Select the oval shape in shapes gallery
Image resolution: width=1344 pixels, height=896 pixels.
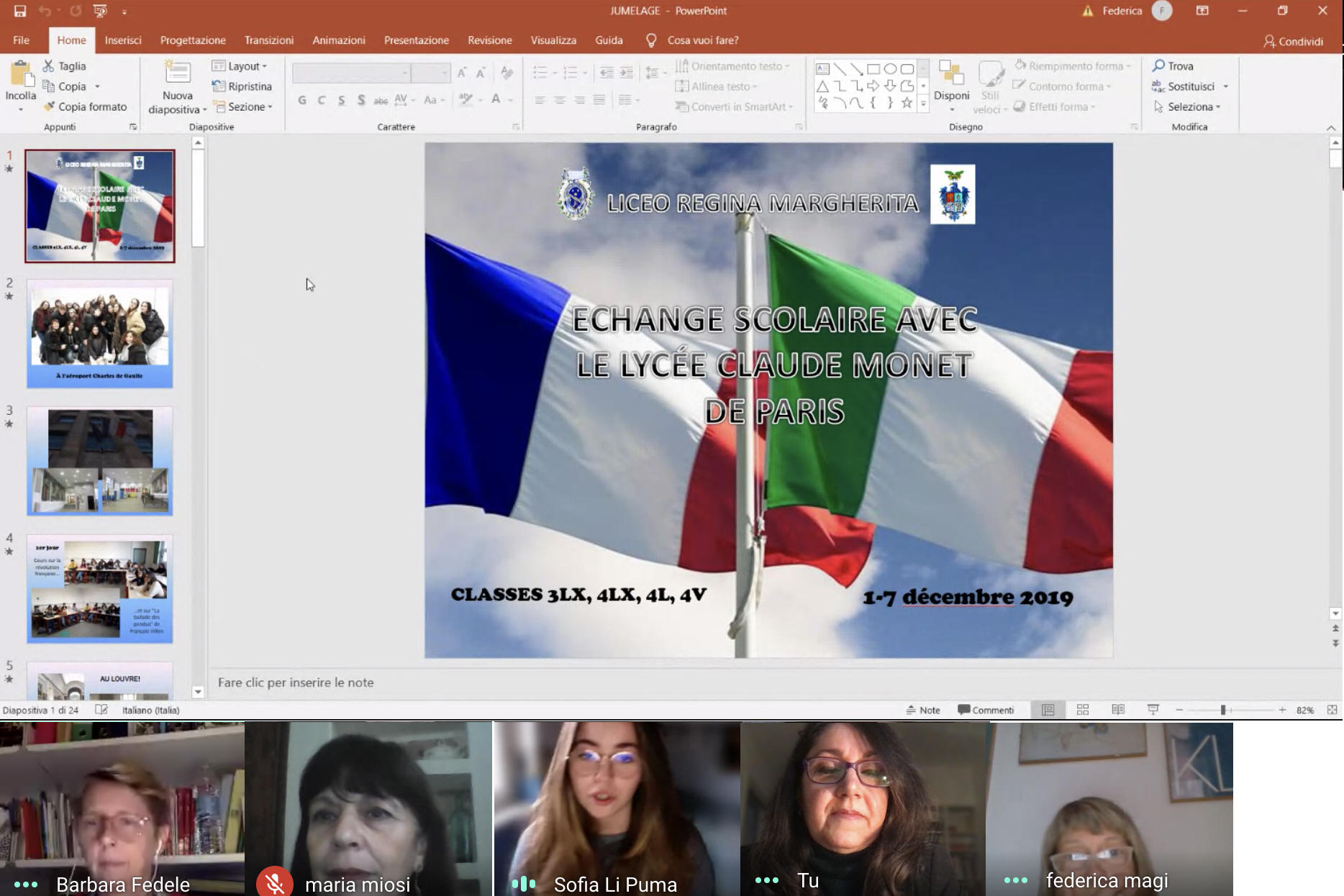click(890, 69)
